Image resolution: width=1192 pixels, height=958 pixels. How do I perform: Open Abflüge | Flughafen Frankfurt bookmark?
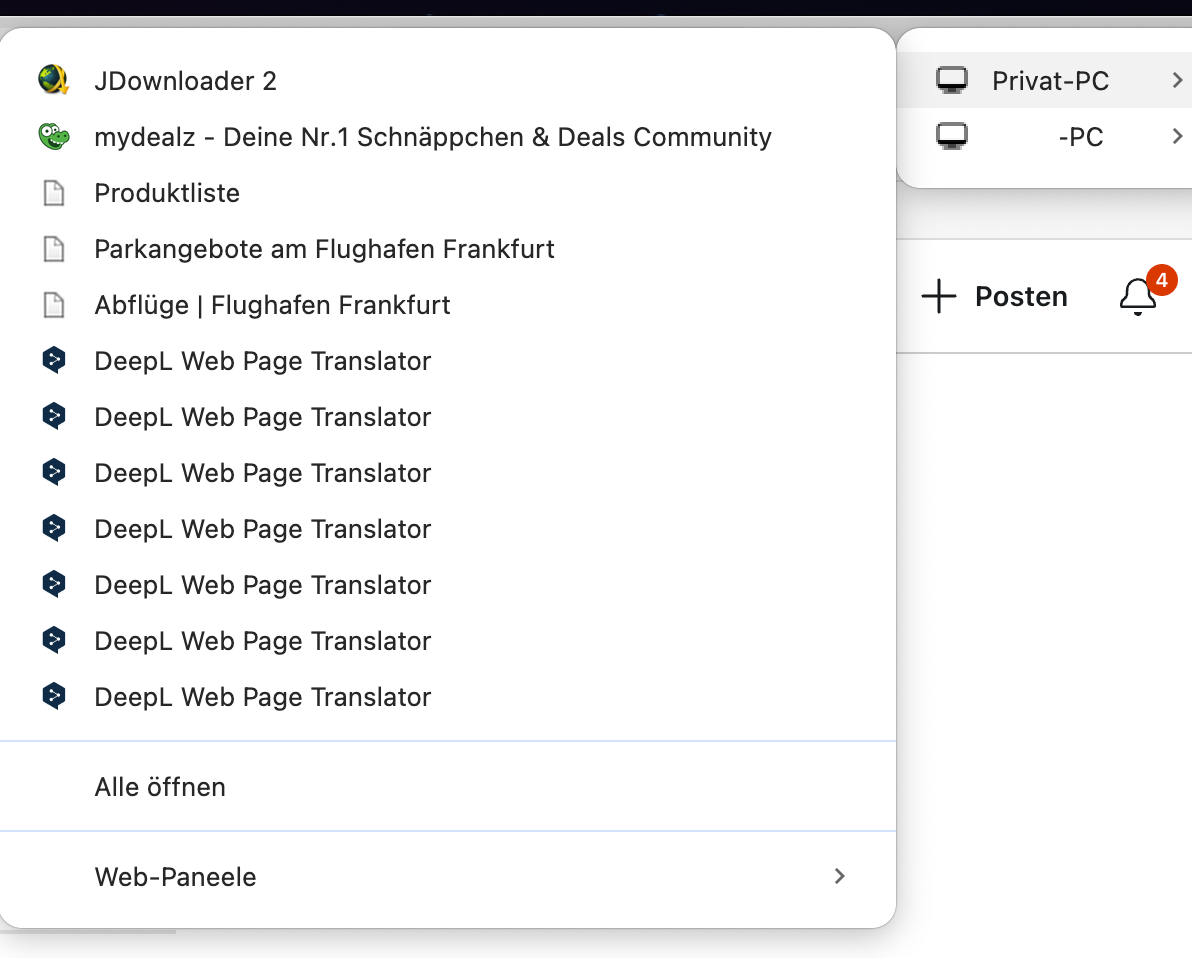coord(272,305)
